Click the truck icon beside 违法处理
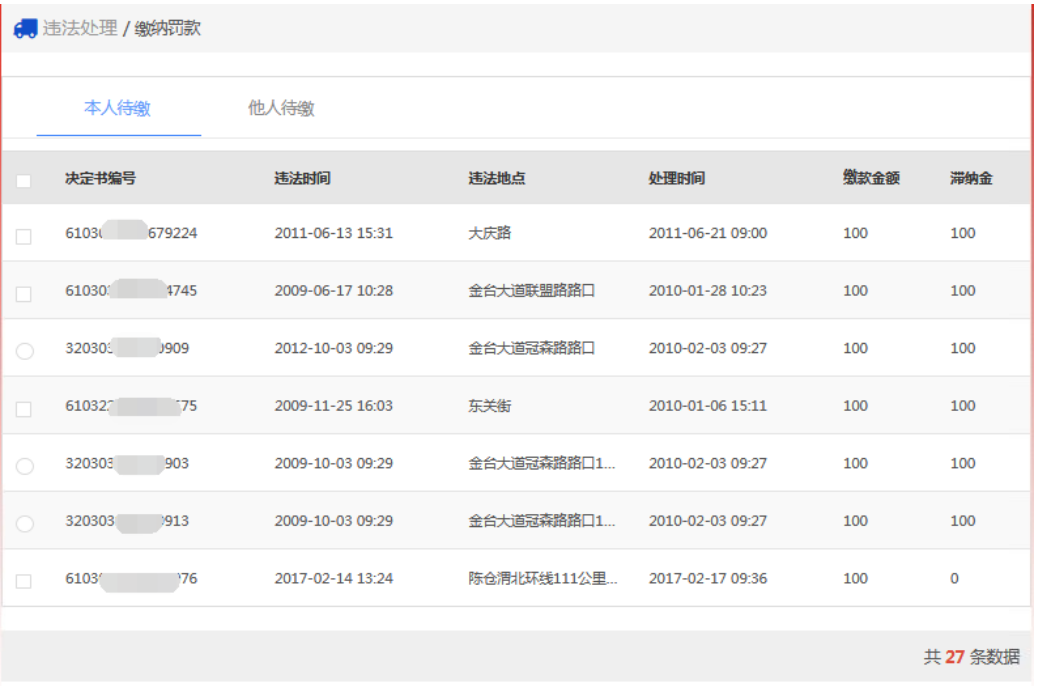This screenshot has width=1037, height=686. click(25, 29)
